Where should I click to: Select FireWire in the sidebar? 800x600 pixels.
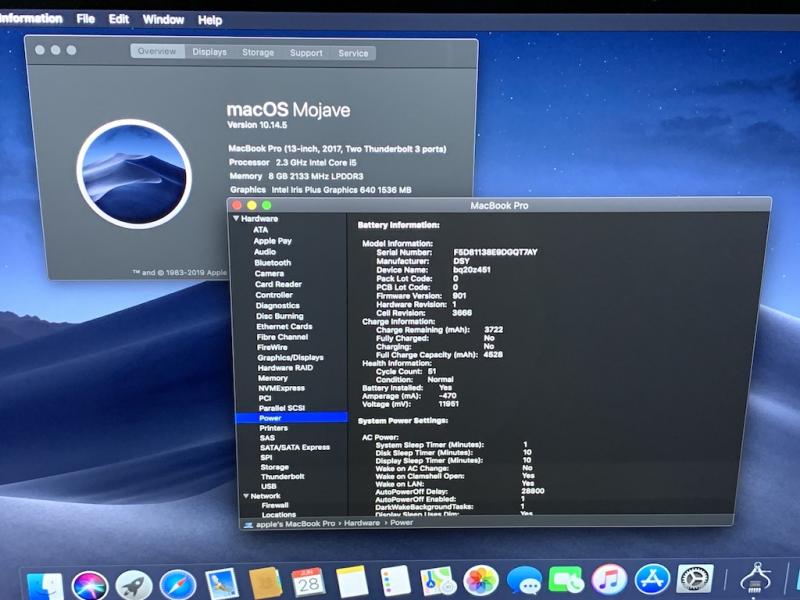click(x=272, y=347)
